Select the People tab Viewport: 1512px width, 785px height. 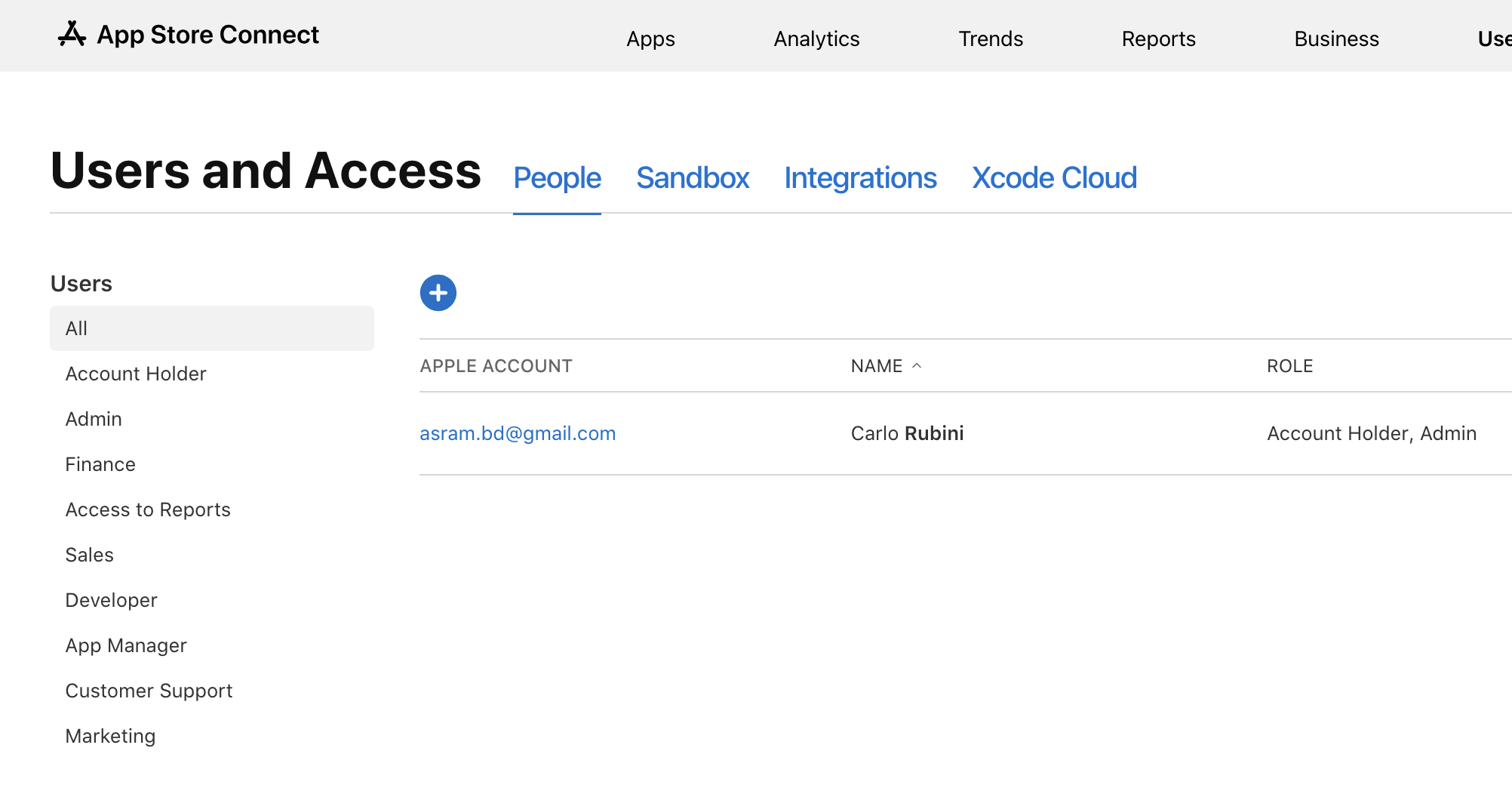click(557, 178)
